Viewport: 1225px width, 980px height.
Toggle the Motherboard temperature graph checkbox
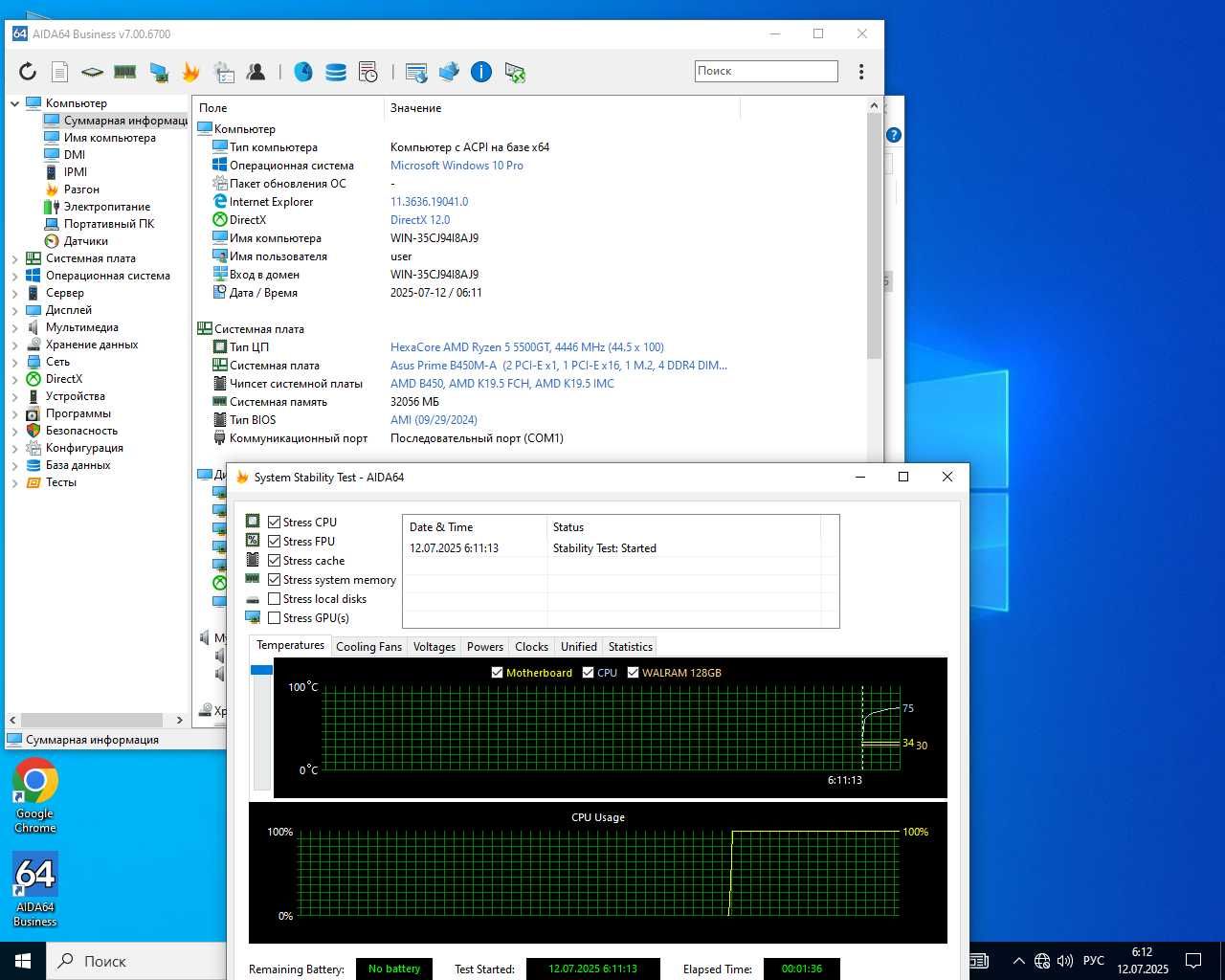pyautogui.click(x=497, y=673)
